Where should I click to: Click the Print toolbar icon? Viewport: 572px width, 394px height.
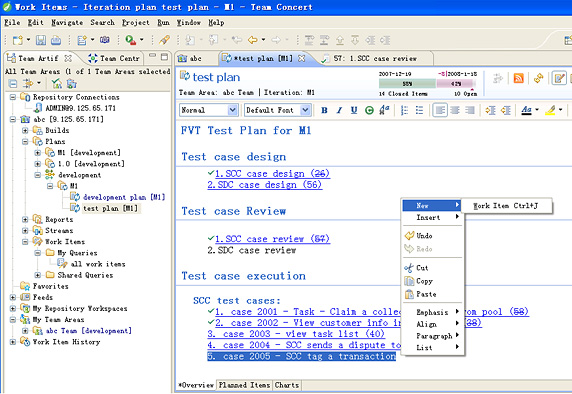[x=55, y=40]
